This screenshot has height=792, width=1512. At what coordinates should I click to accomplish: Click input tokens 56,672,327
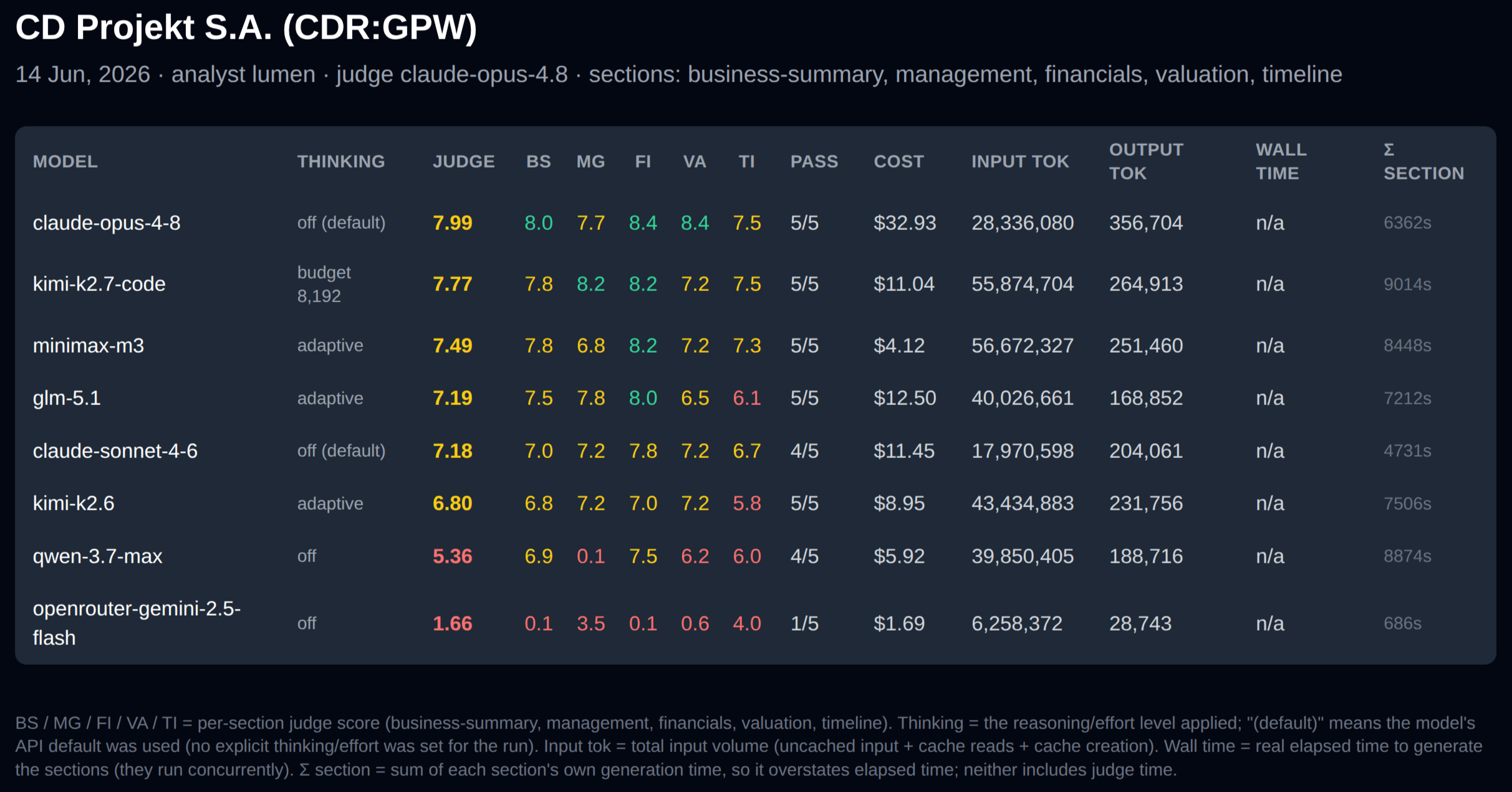tap(1023, 345)
